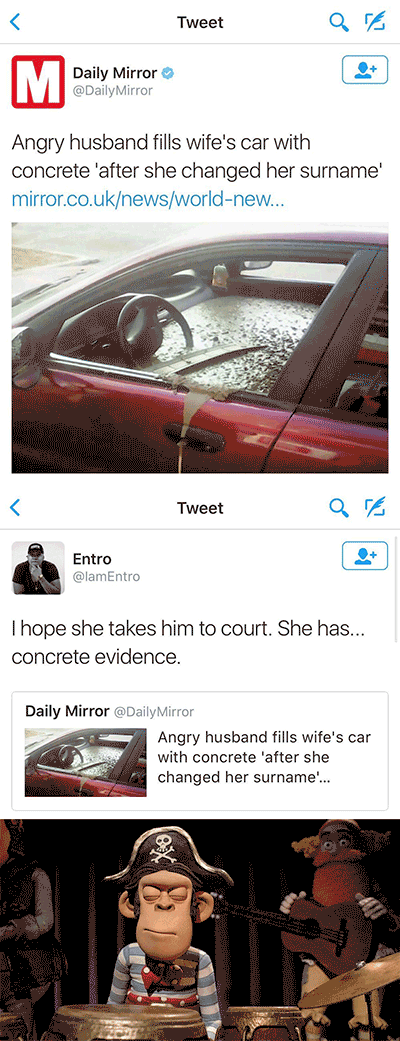Open search in the second Tweet header
Image resolution: width=400 pixels, height=1041 pixels.
coord(339,508)
